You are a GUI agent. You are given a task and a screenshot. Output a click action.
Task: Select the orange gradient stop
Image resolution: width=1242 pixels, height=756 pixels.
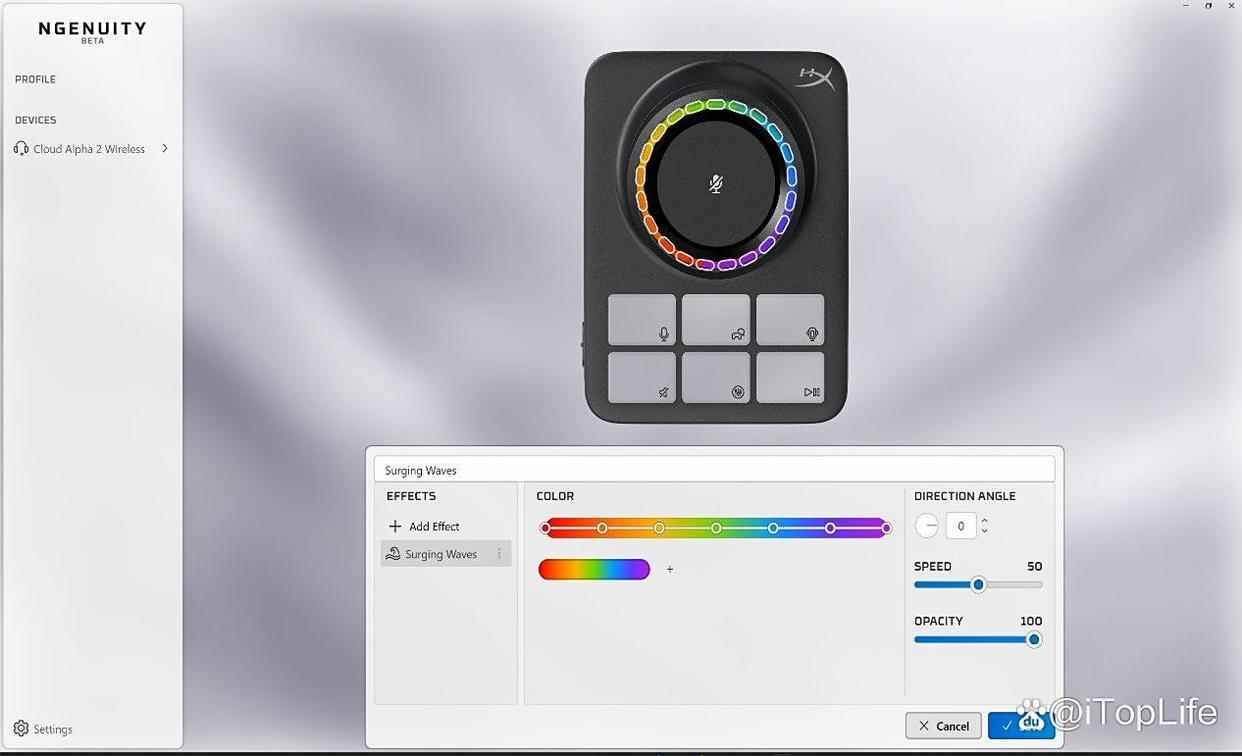click(602, 528)
